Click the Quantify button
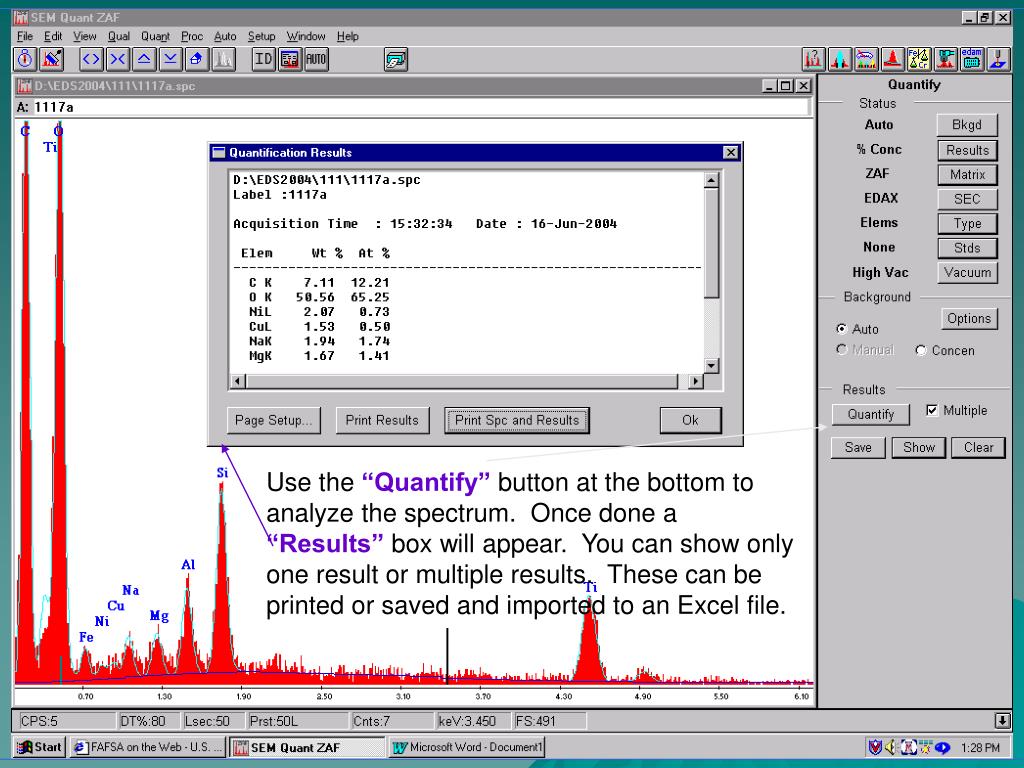Screen dimensions: 1024x768 pos(871,414)
